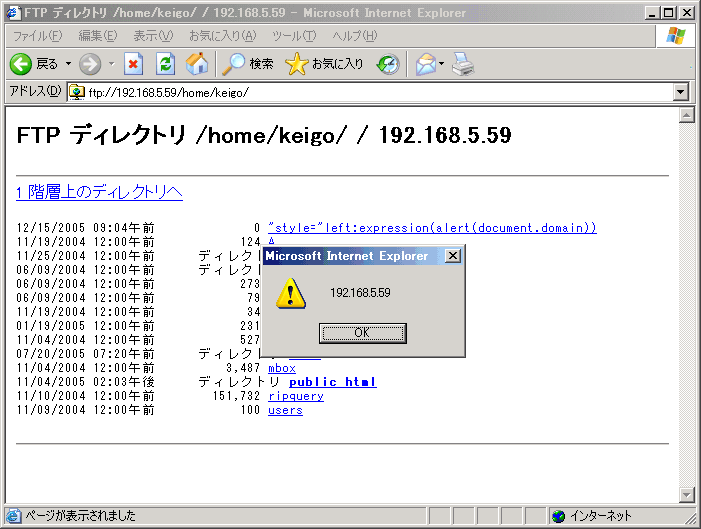
Task: Click the インターネット zone globe icon
Action: click(558, 516)
